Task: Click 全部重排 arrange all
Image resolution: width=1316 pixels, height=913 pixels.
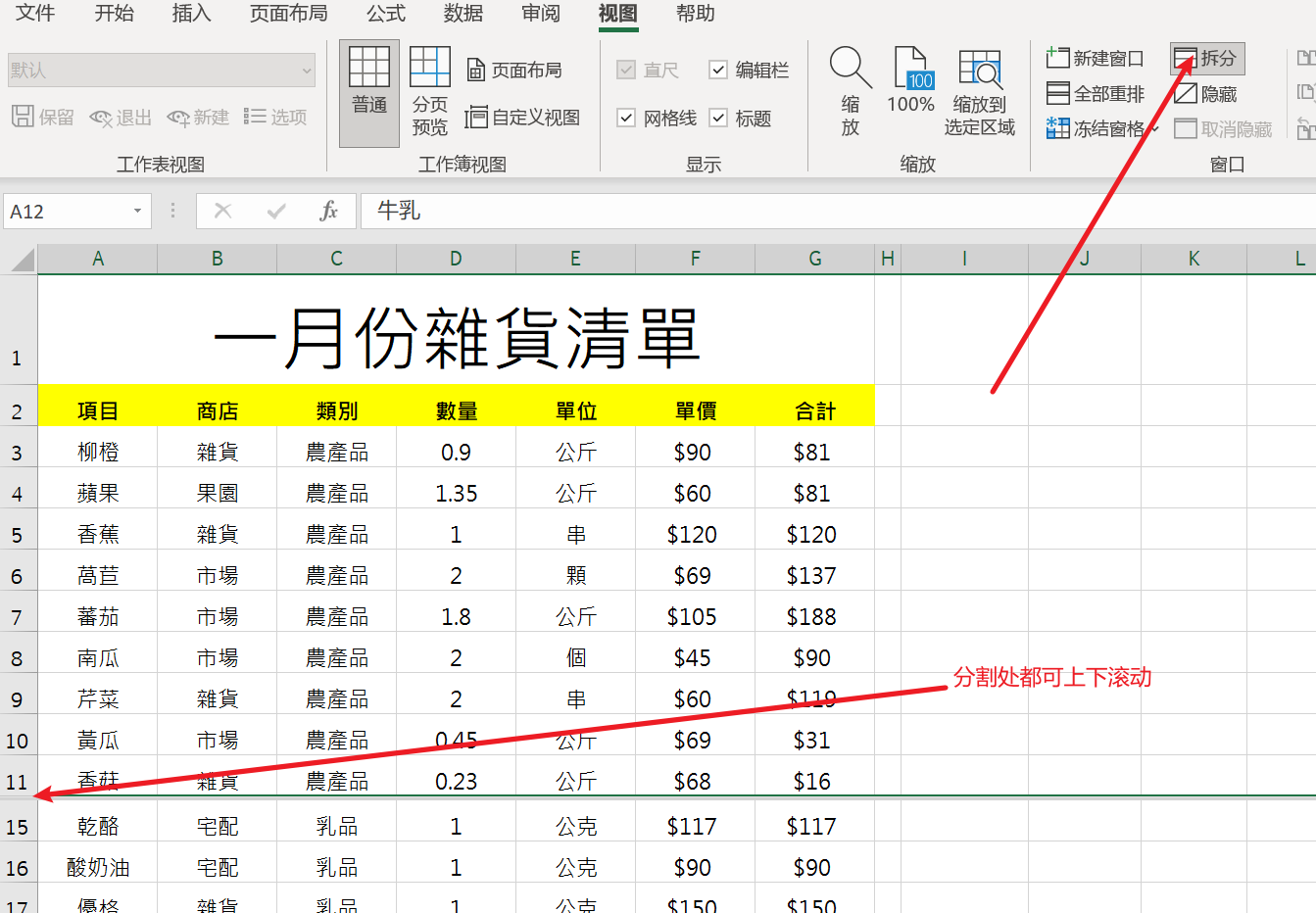Action: click(1096, 94)
